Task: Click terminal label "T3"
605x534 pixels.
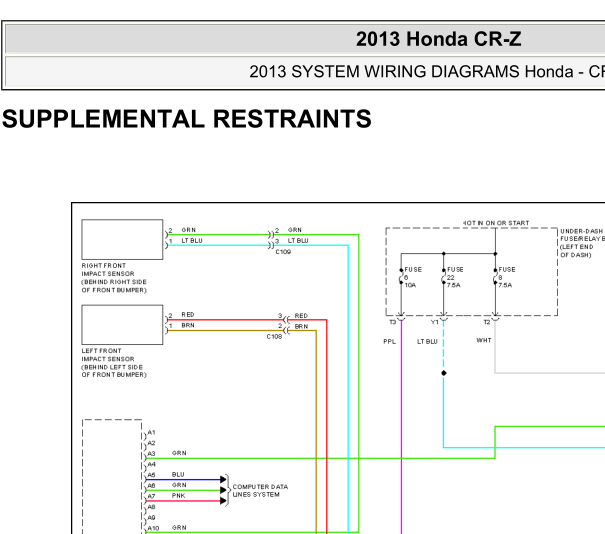Action: coord(392,322)
